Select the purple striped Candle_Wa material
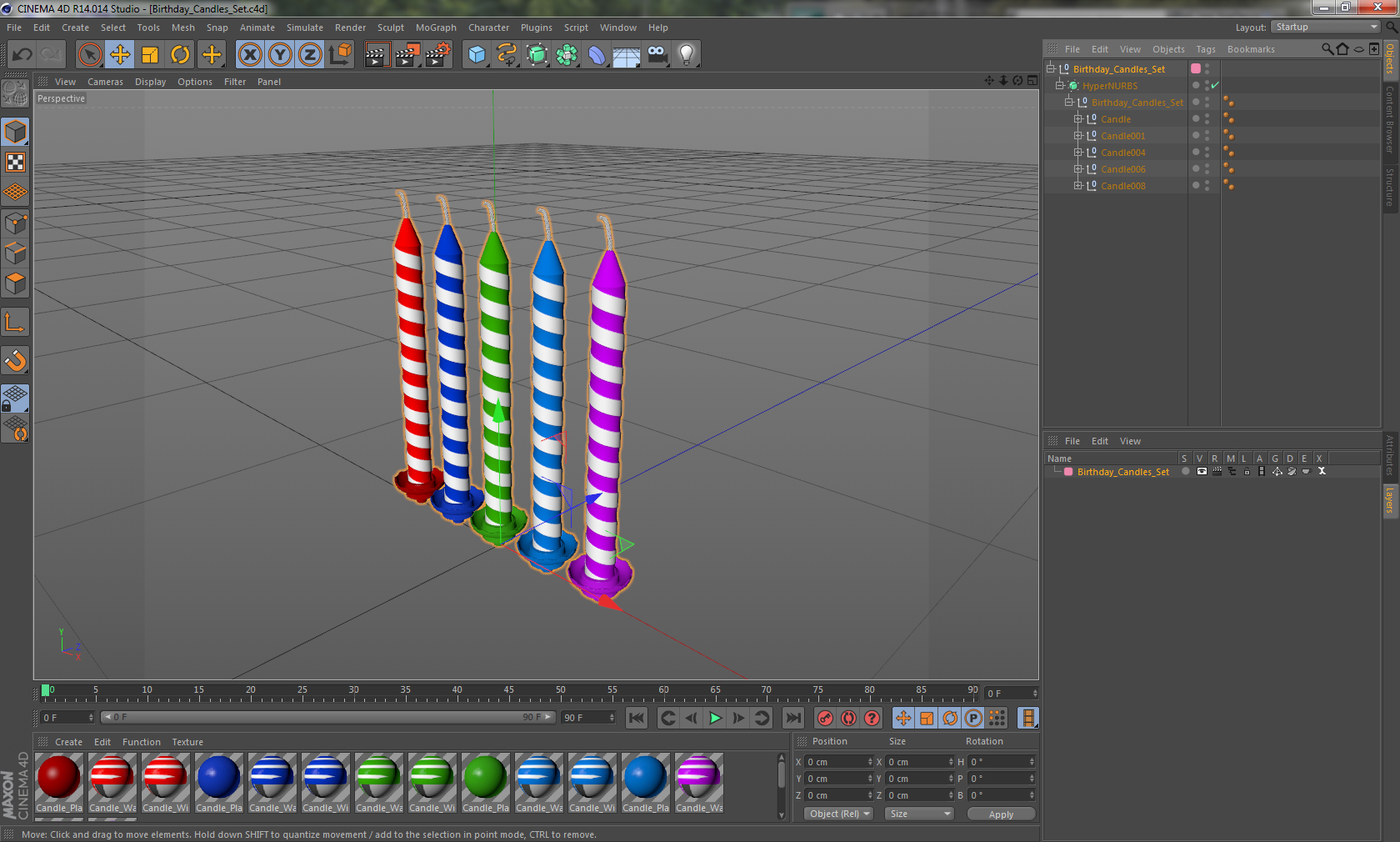Image resolution: width=1400 pixels, height=842 pixels. [x=699, y=783]
